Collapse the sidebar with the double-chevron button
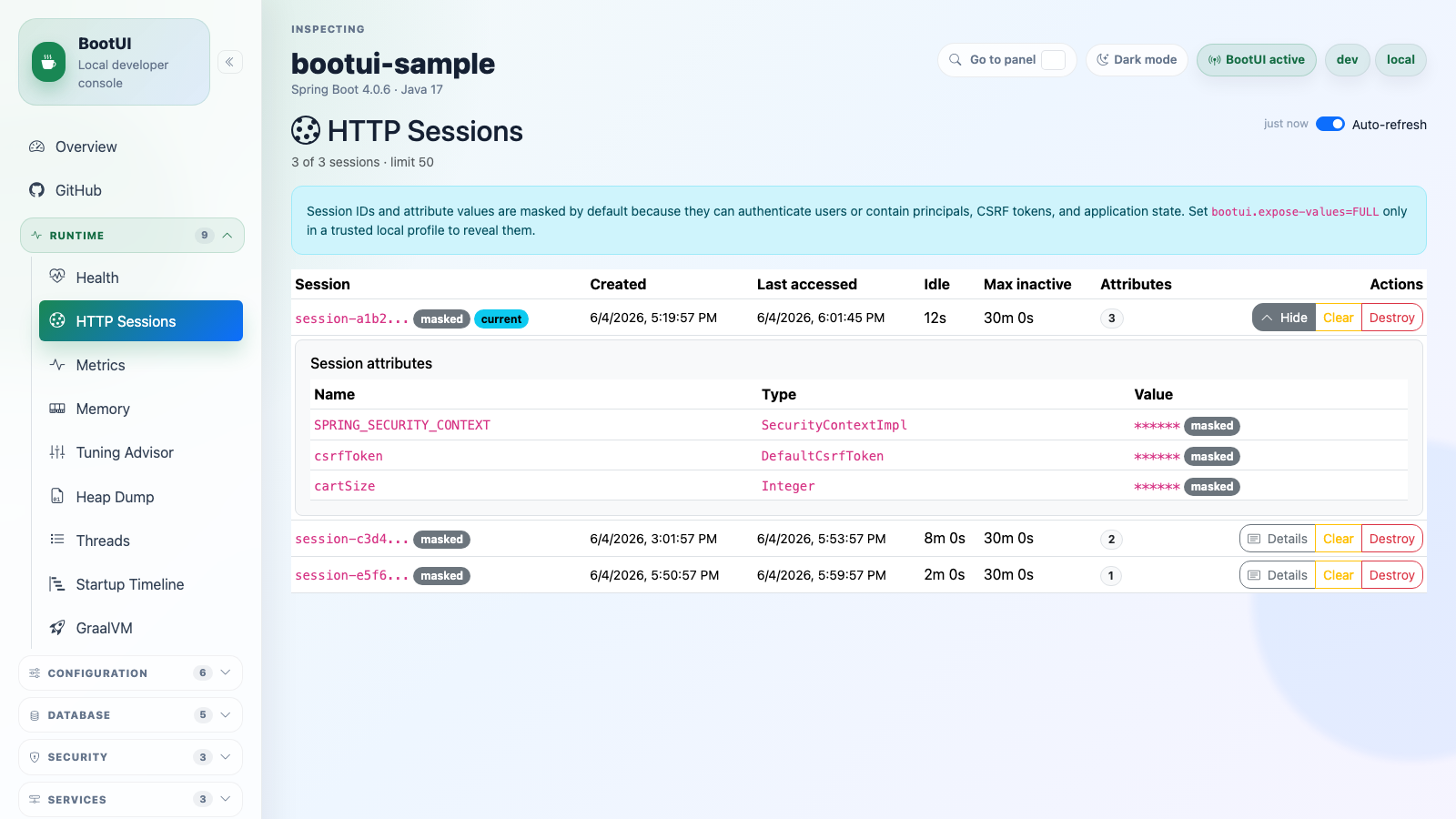Image resolution: width=1456 pixels, height=819 pixels. pyautogui.click(x=230, y=62)
